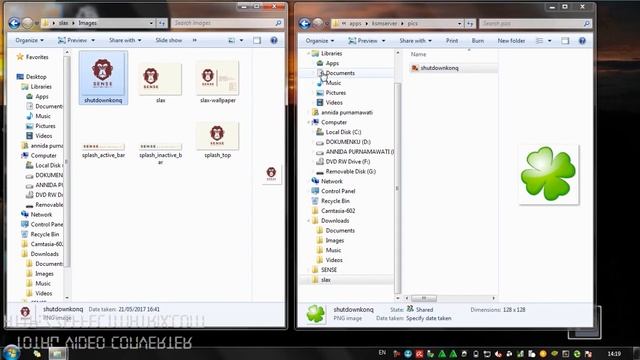Click Forward arrow in Images window
Image resolution: width=640 pixels, height=360 pixels.
click(x=27, y=23)
